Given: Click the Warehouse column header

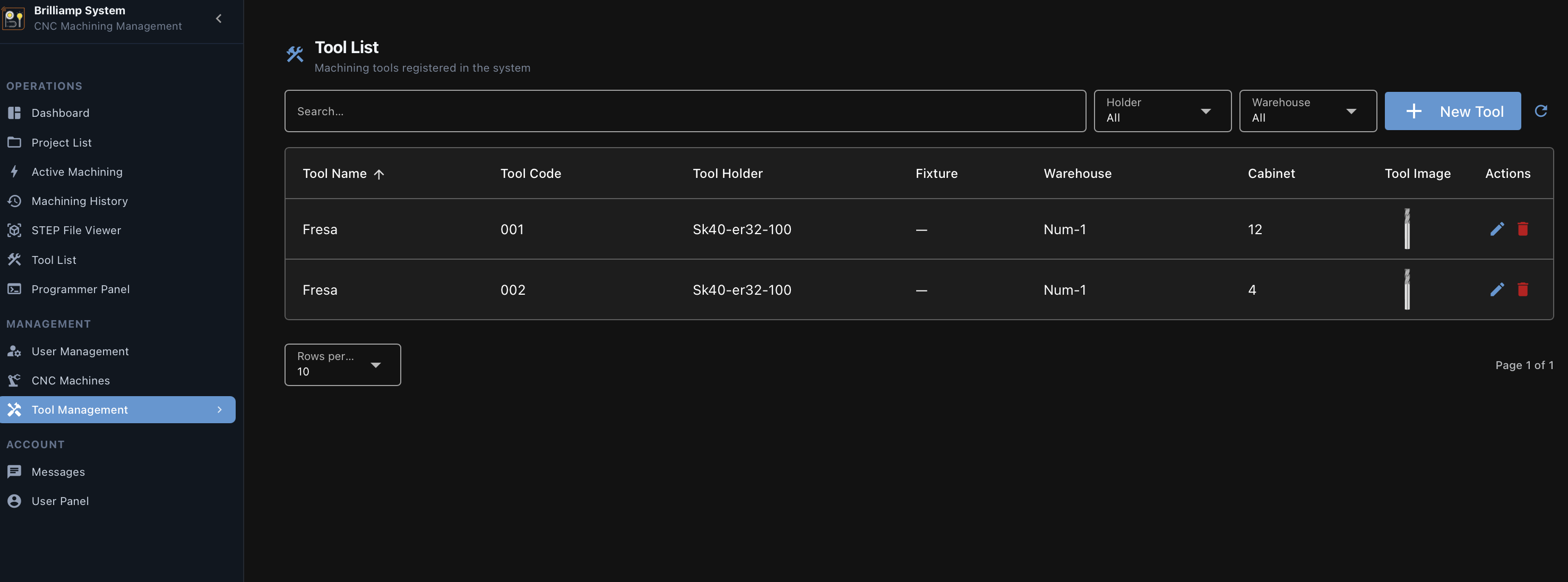Looking at the screenshot, I should (x=1078, y=174).
